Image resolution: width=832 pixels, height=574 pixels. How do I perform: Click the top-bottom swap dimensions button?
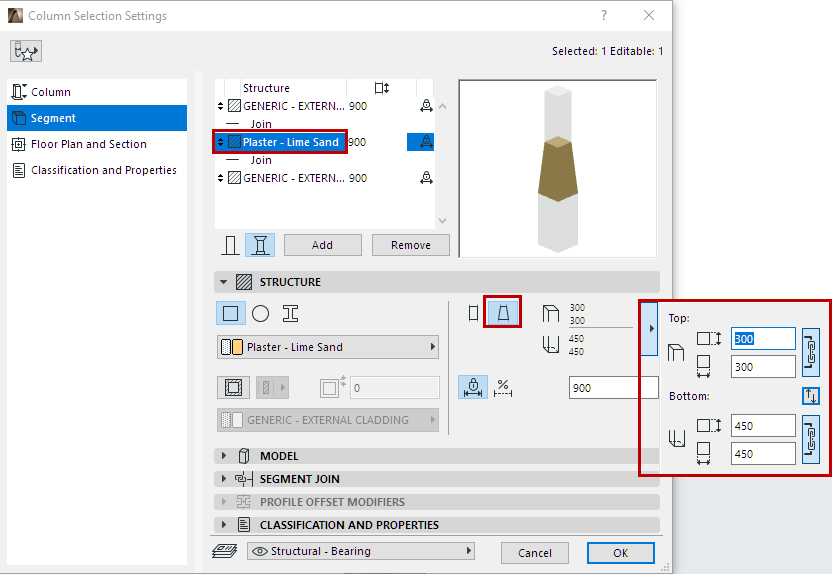click(x=811, y=396)
